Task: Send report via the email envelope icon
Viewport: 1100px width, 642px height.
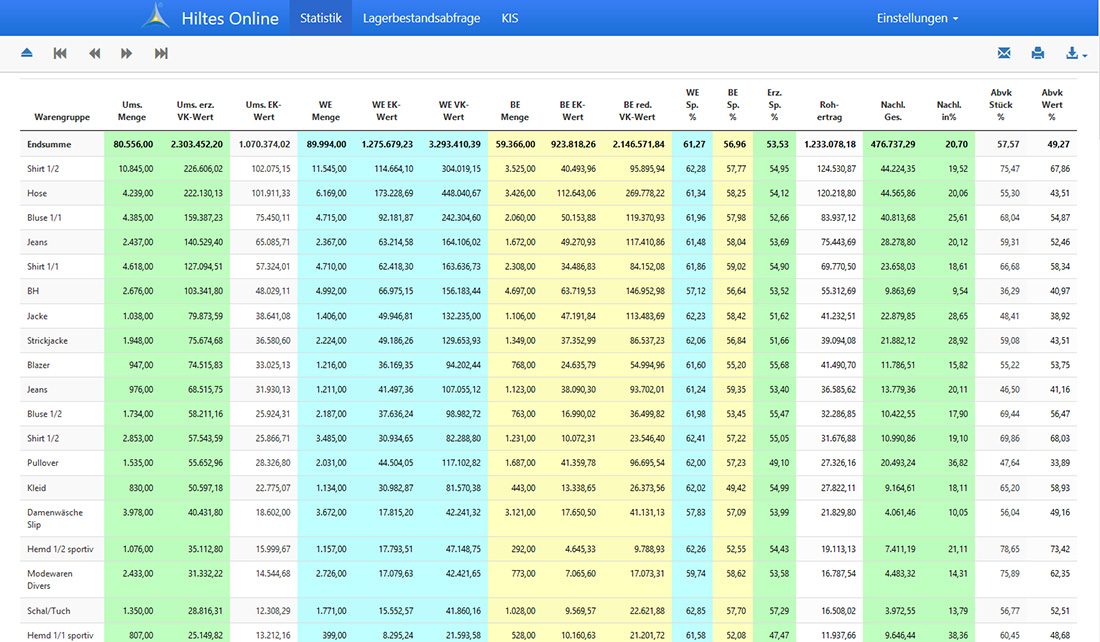Action: (1004, 53)
